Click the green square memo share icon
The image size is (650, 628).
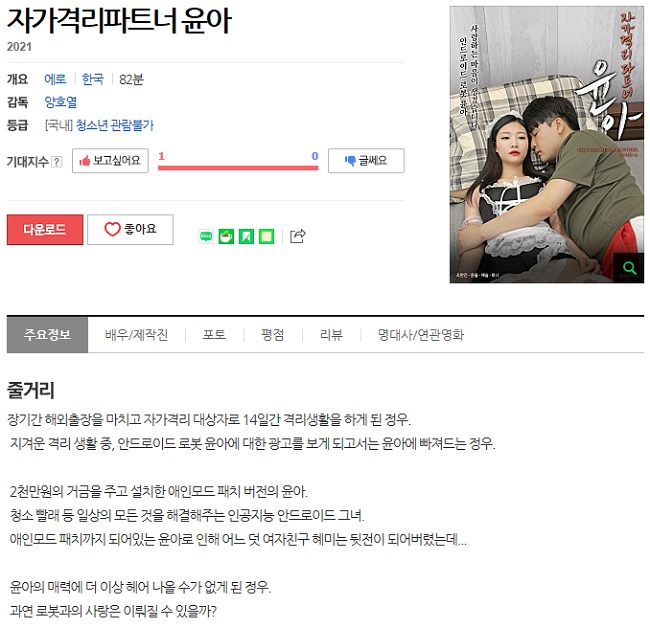(x=266, y=236)
